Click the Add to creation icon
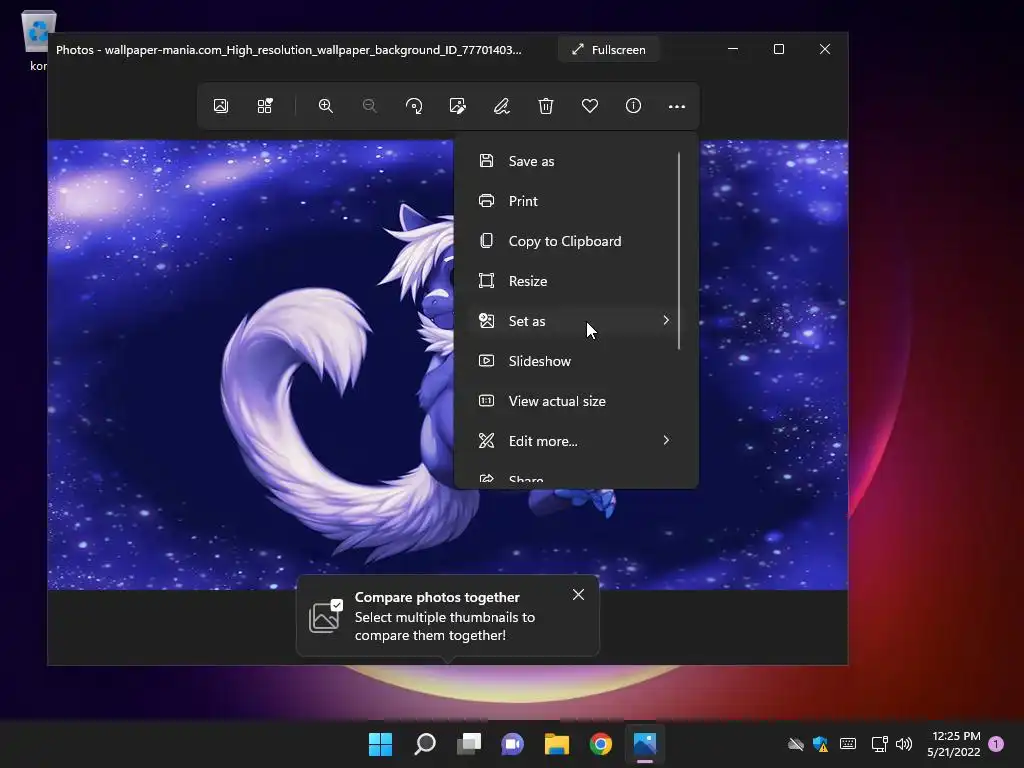 (264, 106)
